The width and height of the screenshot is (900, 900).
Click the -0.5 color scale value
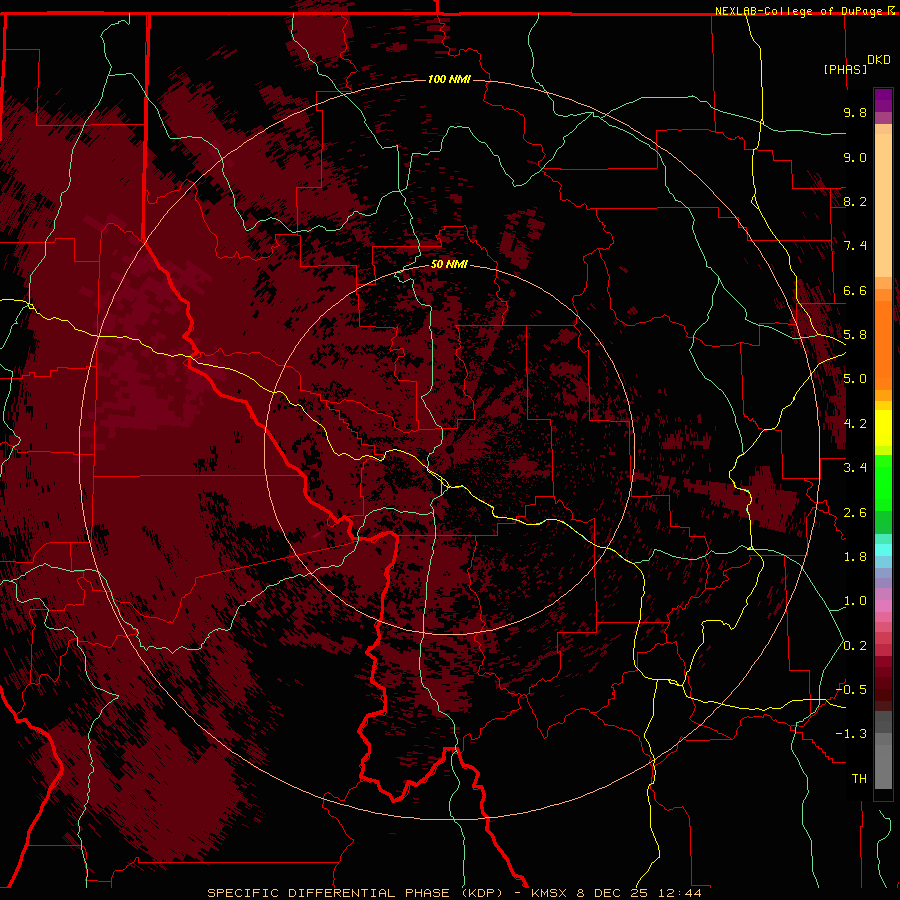click(x=851, y=689)
